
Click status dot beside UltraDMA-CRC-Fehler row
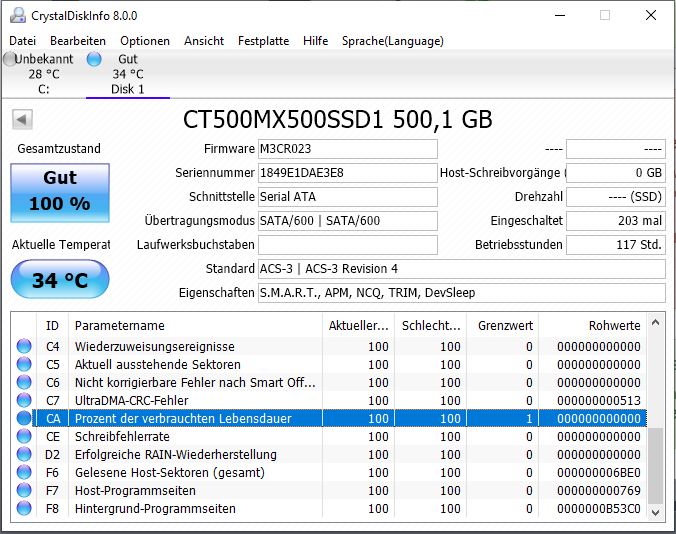[x=24, y=400]
